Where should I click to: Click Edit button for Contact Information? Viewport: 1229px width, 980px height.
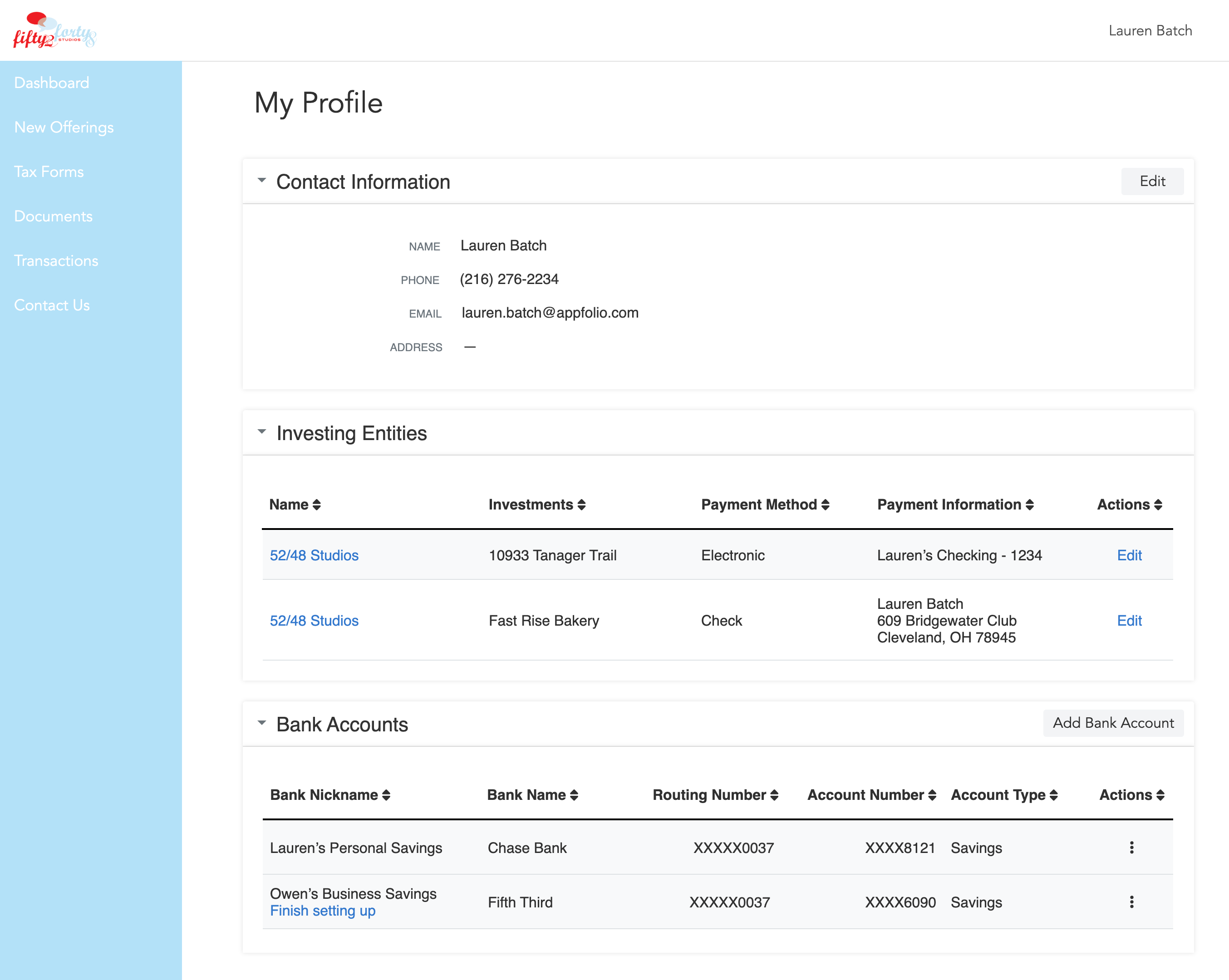[1152, 181]
